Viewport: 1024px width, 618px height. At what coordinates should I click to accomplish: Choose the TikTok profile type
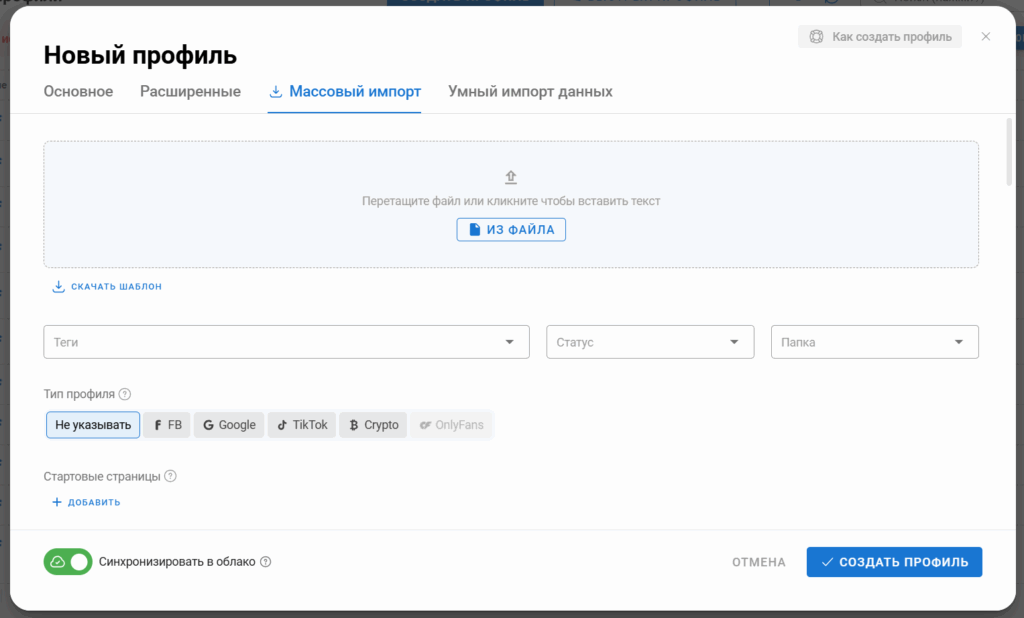pos(302,425)
